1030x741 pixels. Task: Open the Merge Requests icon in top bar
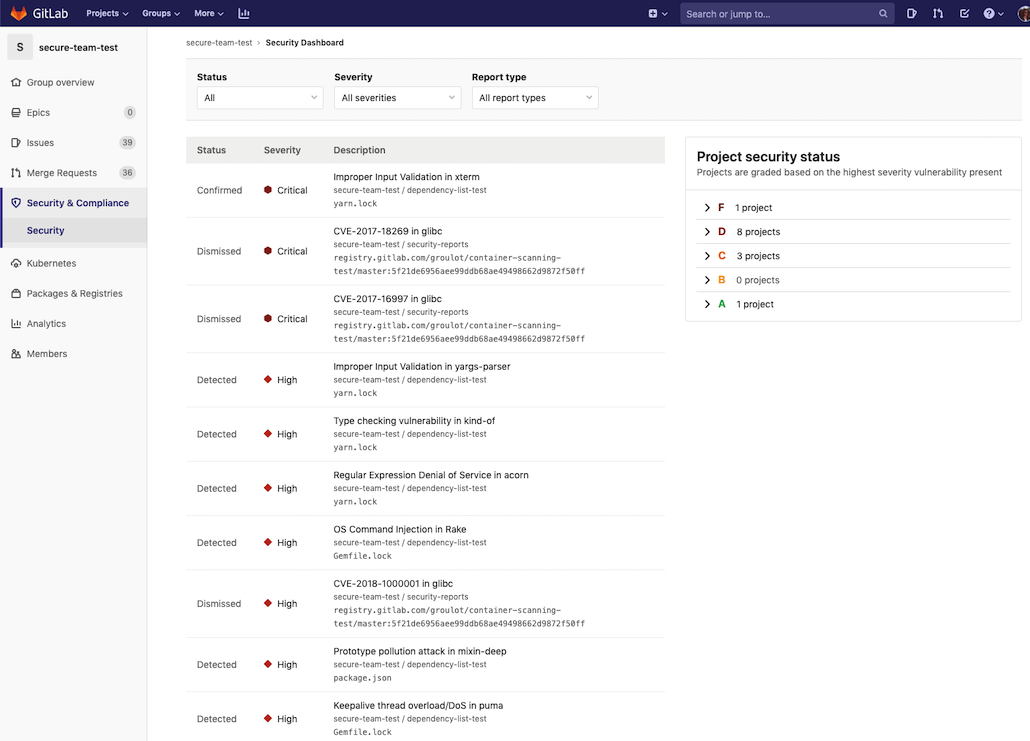(x=937, y=13)
